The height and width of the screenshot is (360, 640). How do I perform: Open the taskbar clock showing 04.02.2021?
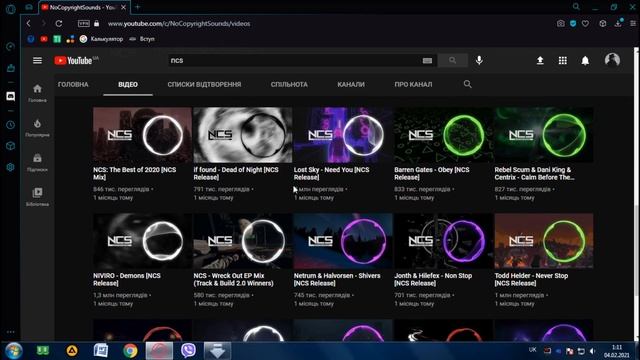[x=617, y=351]
